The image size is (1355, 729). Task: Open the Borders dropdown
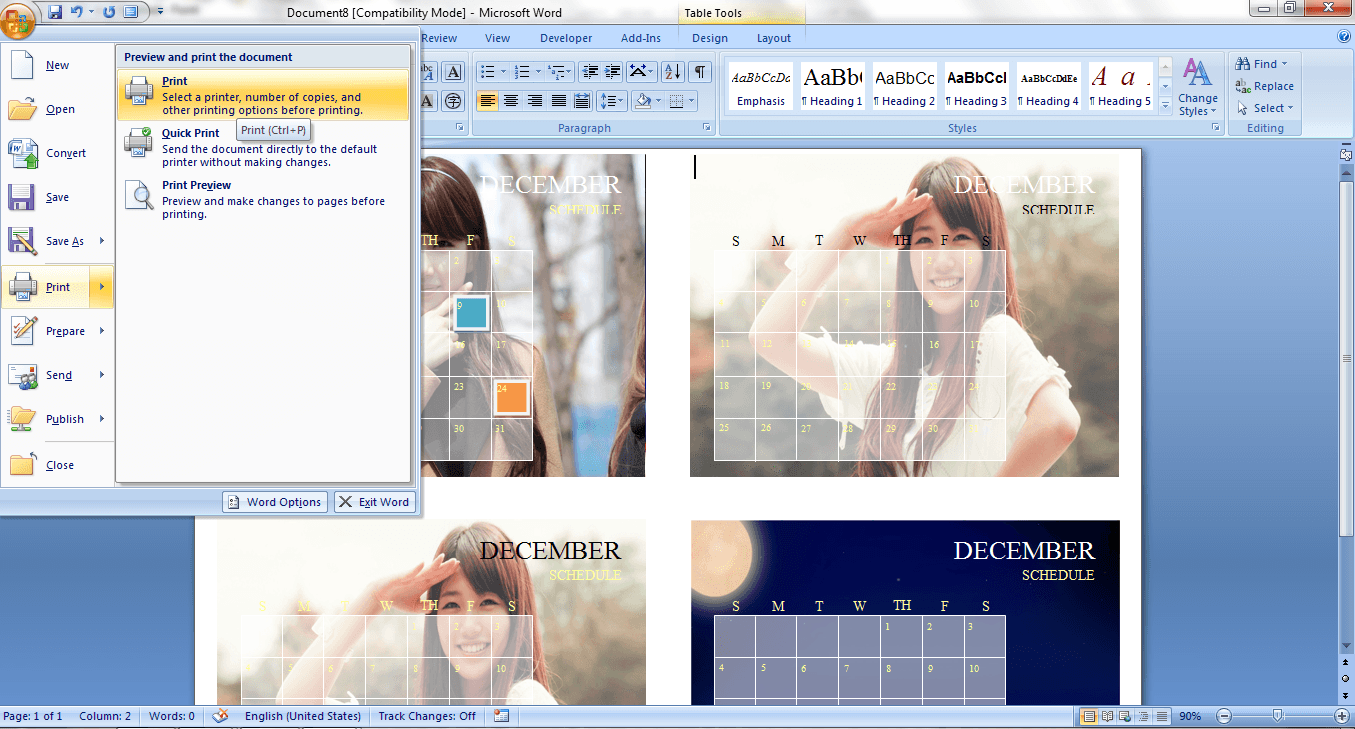(690, 100)
